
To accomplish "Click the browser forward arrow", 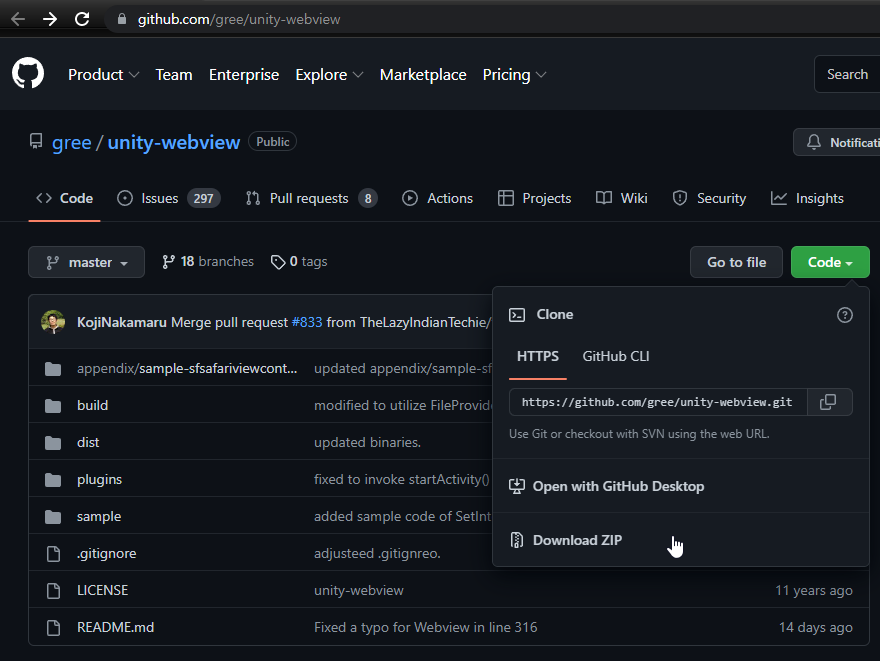I will tap(50, 19).
